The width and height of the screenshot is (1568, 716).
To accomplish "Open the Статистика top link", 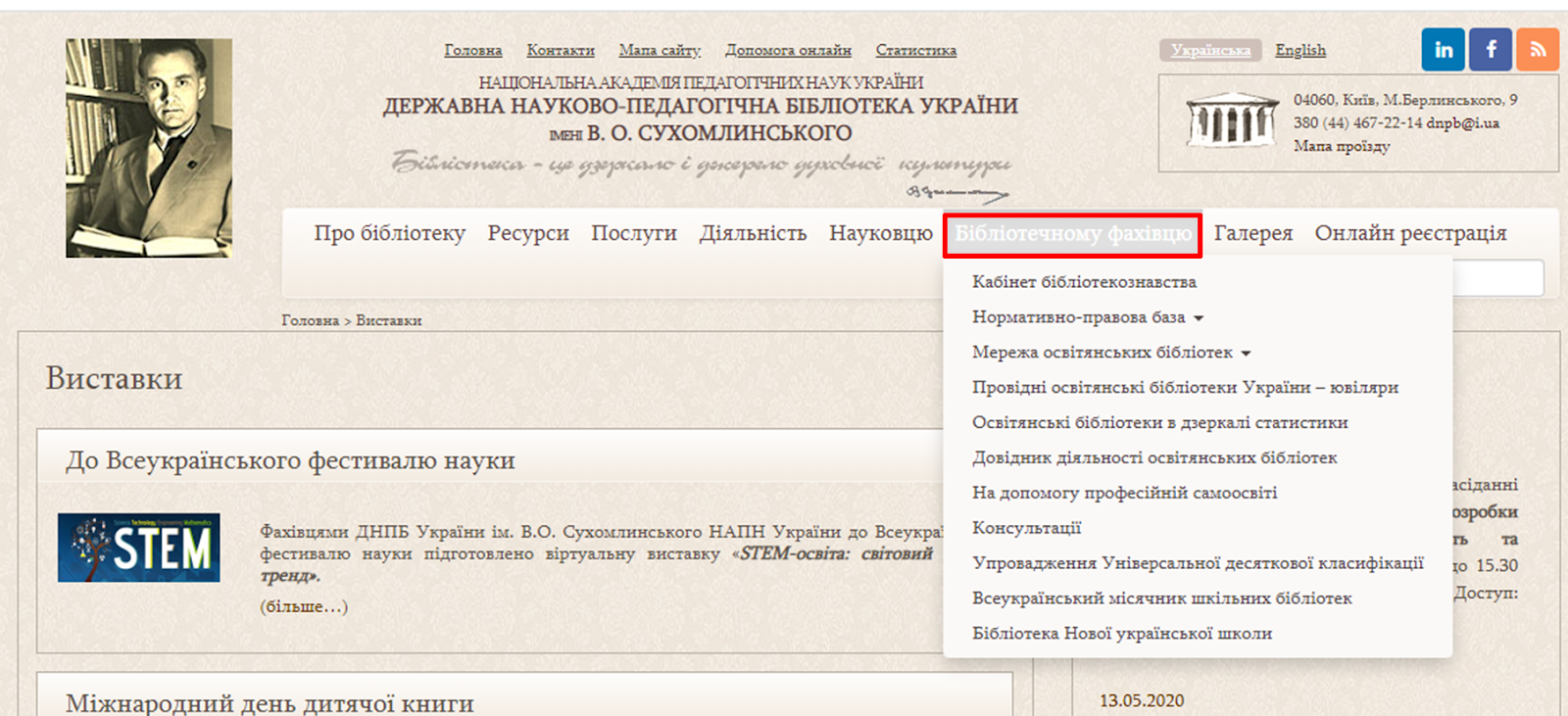I will (916, 50).
